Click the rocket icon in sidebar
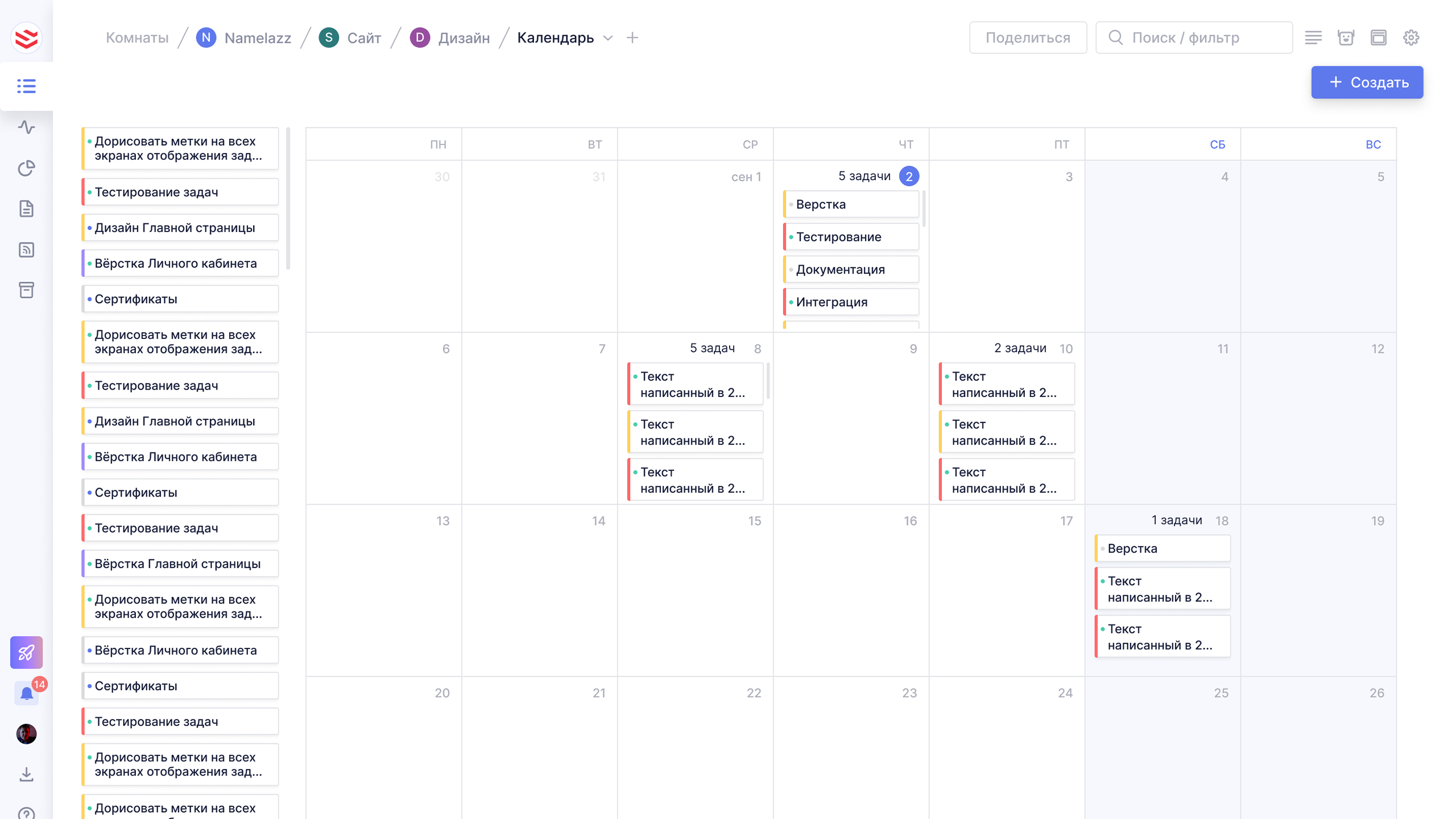The height and width of the screenshot is (819, 1456). pyautogui.click(x=26, y=652)
